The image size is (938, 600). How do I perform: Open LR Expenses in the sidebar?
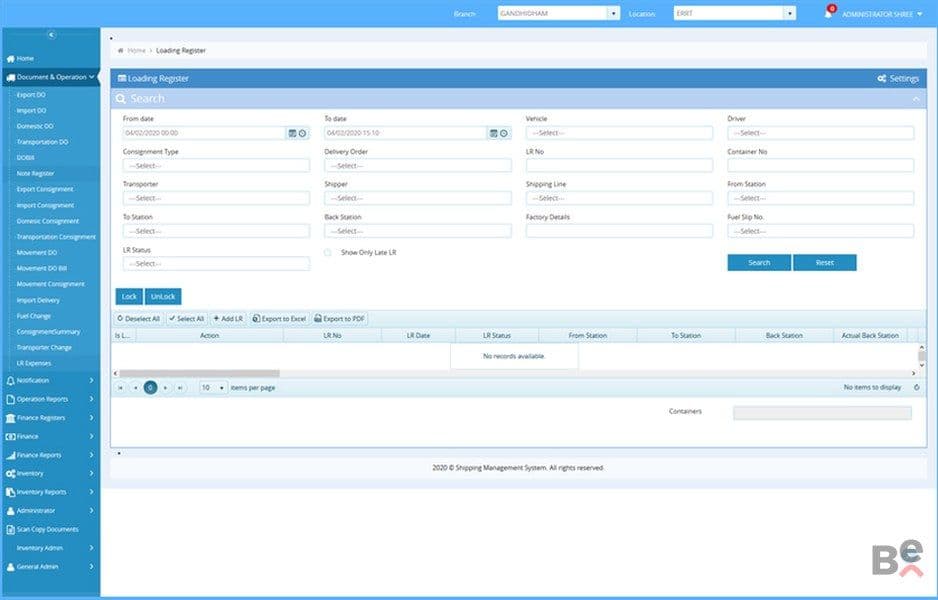coord(34,363)
